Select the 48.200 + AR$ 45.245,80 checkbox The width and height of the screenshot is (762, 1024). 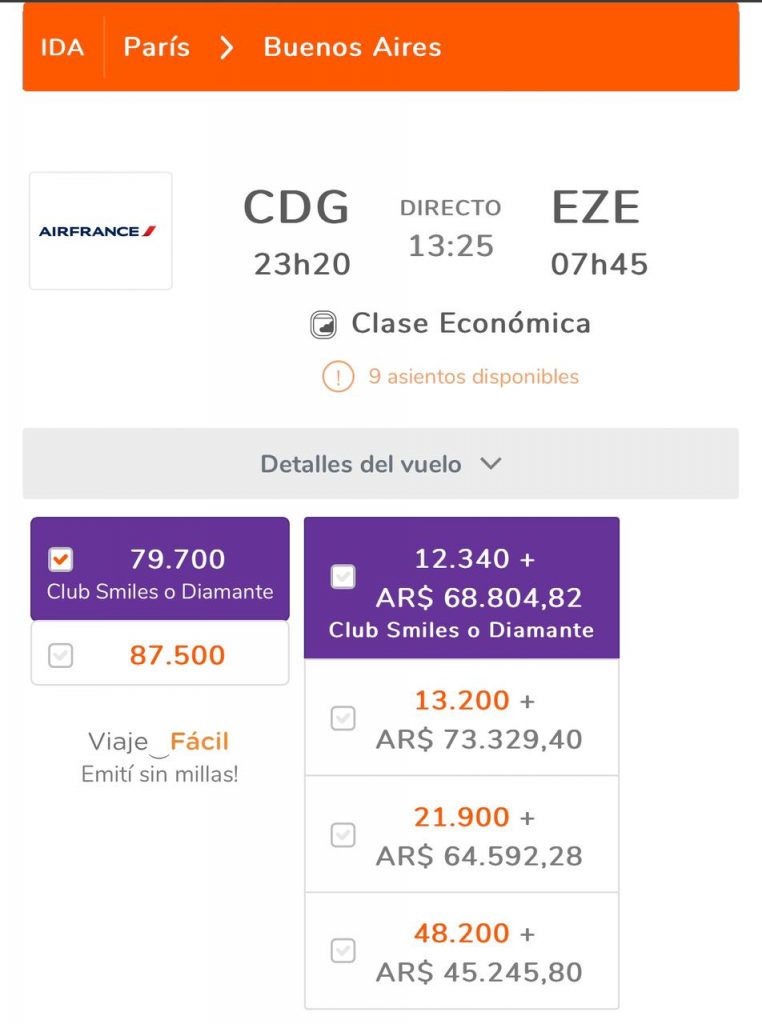click(x=343, y=951)
